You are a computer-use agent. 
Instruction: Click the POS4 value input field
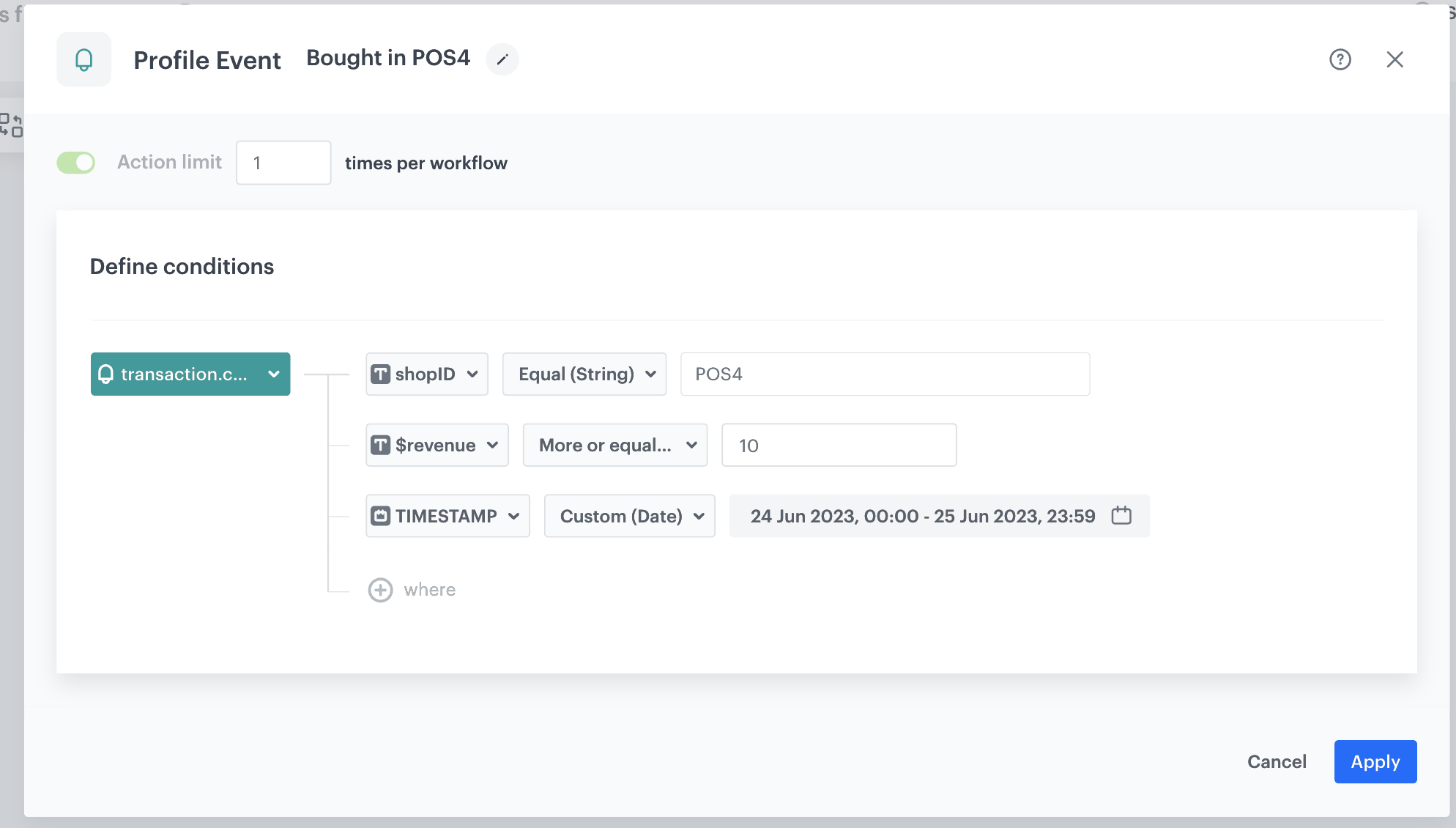point(885,374)
